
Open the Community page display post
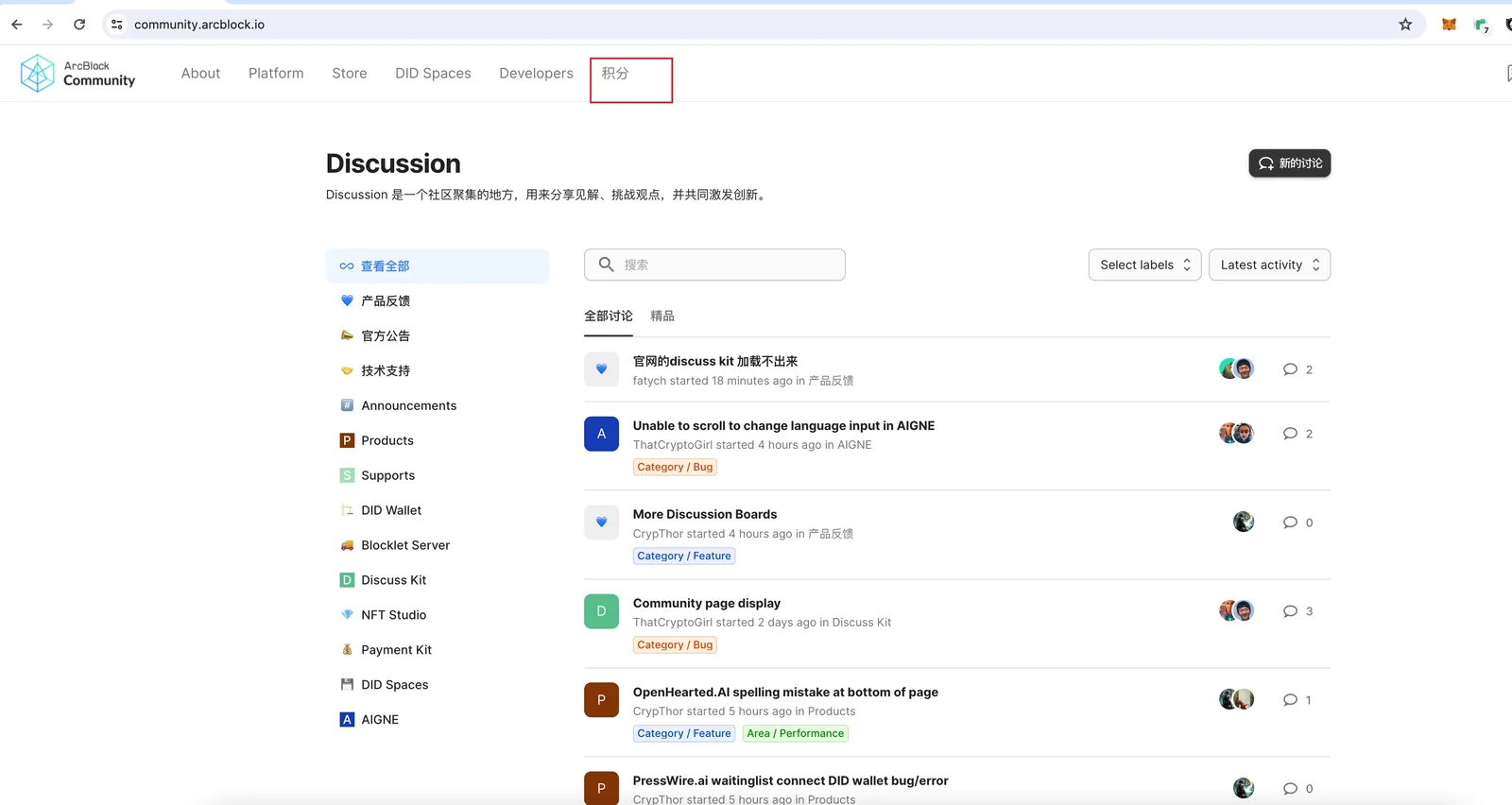point(707,603)
